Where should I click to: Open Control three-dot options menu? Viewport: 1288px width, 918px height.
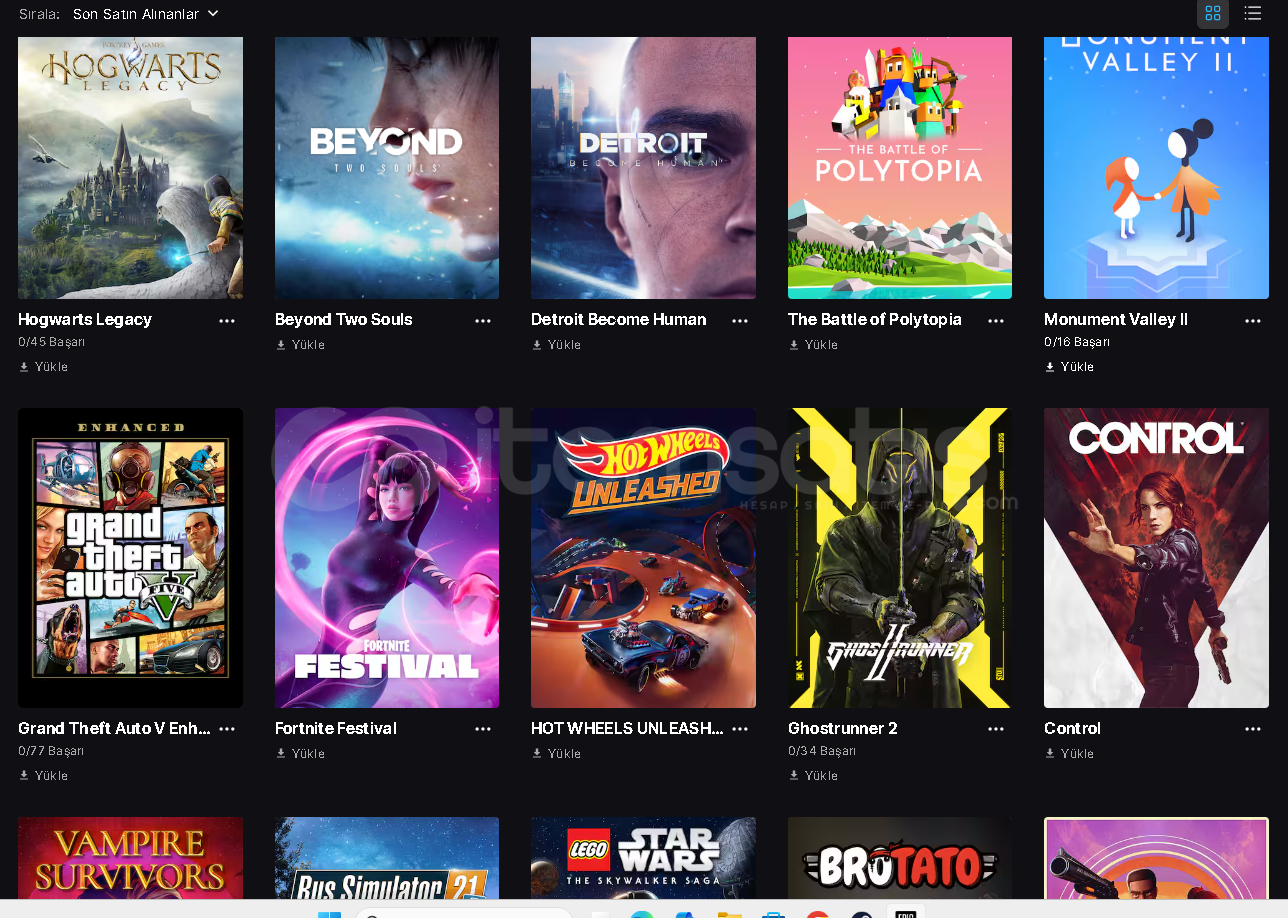tap(1253, 730)
